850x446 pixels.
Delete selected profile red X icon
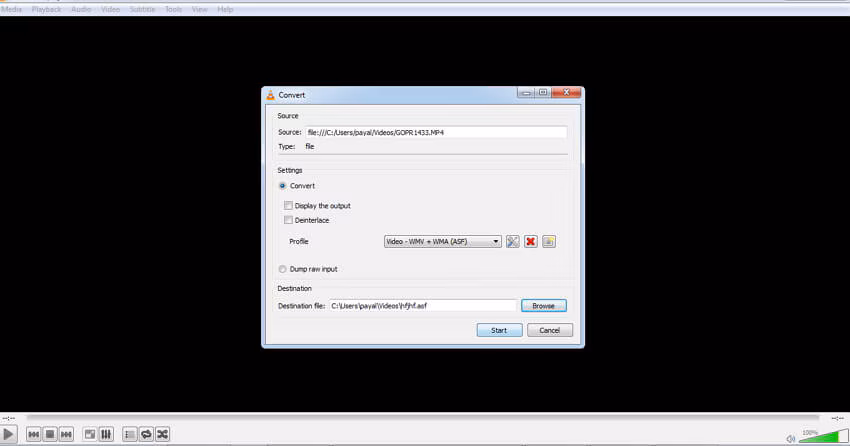pos(531,242)
